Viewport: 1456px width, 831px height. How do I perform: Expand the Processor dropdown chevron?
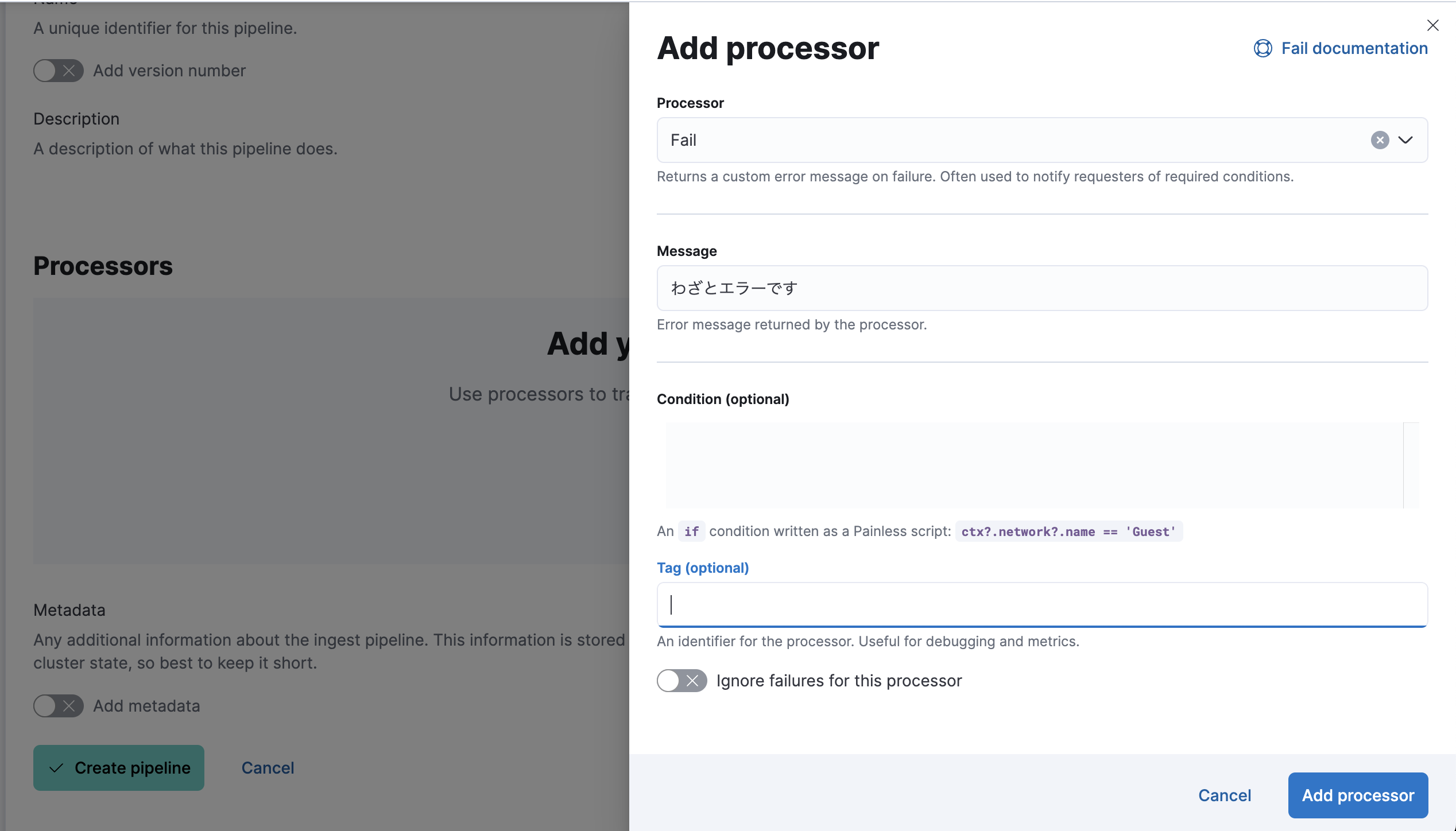(1405, 140)
